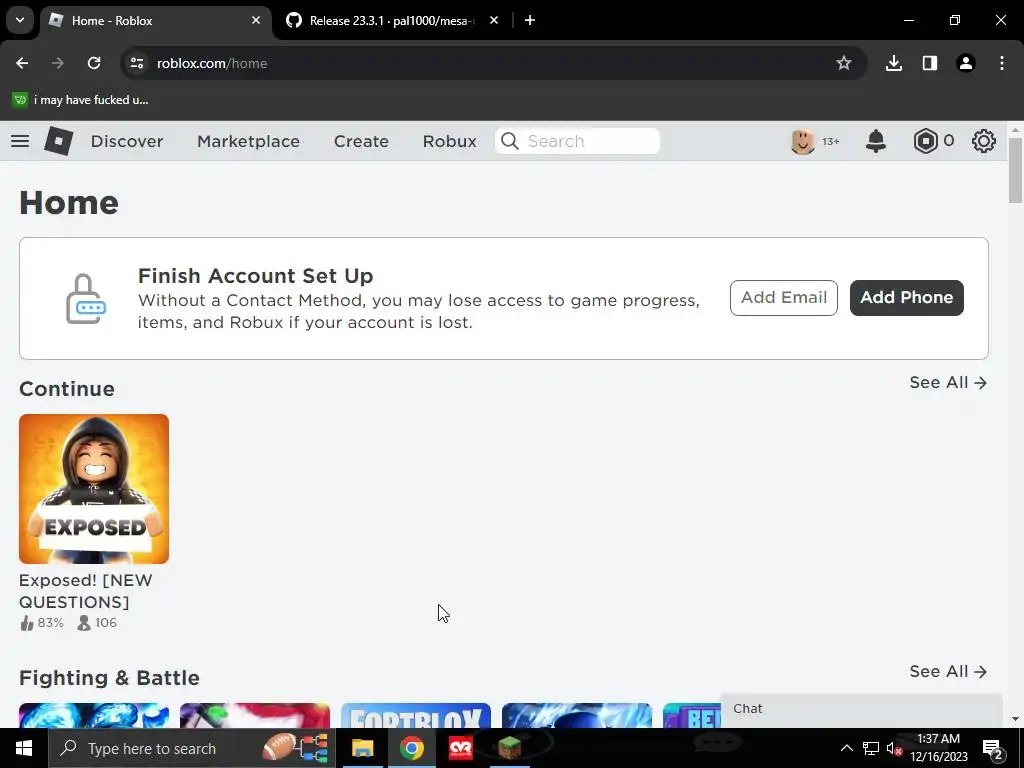Switch to the Release 23.3.1 GitHub tab
1024x768 pixels.
pos(392,20)
